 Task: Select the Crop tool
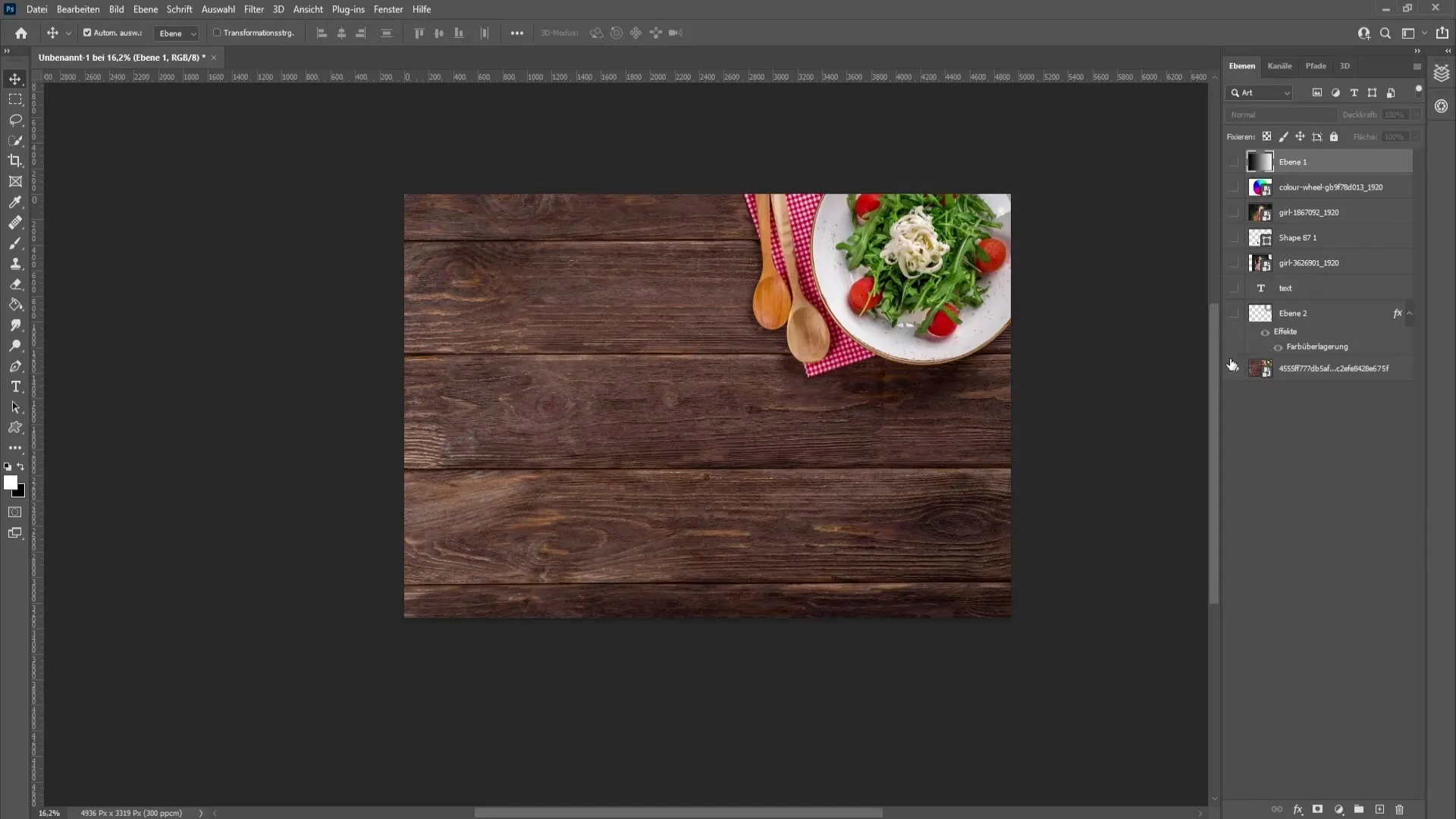(15, 161)
